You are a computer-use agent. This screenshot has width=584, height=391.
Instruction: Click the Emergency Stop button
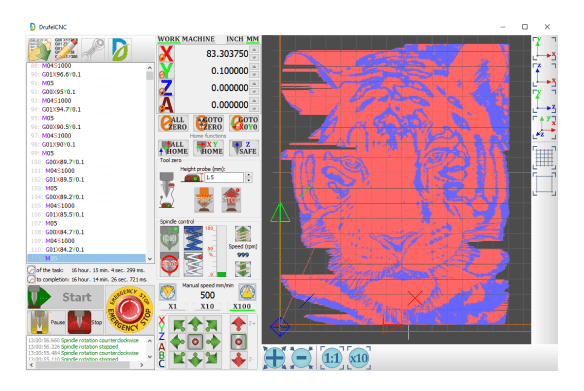point(130,309)
